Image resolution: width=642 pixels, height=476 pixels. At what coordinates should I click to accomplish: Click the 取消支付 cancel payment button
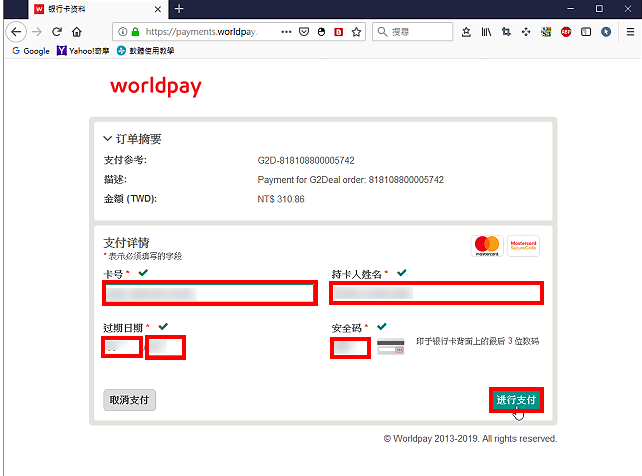coord(129,400)
